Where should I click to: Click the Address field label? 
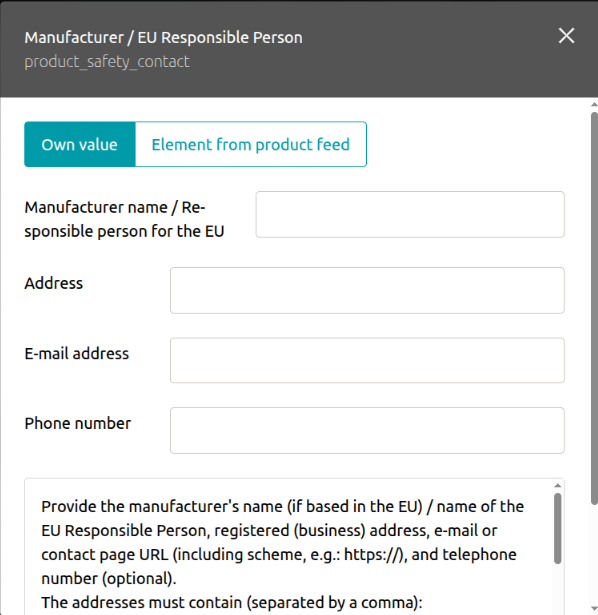click(54, 283)
